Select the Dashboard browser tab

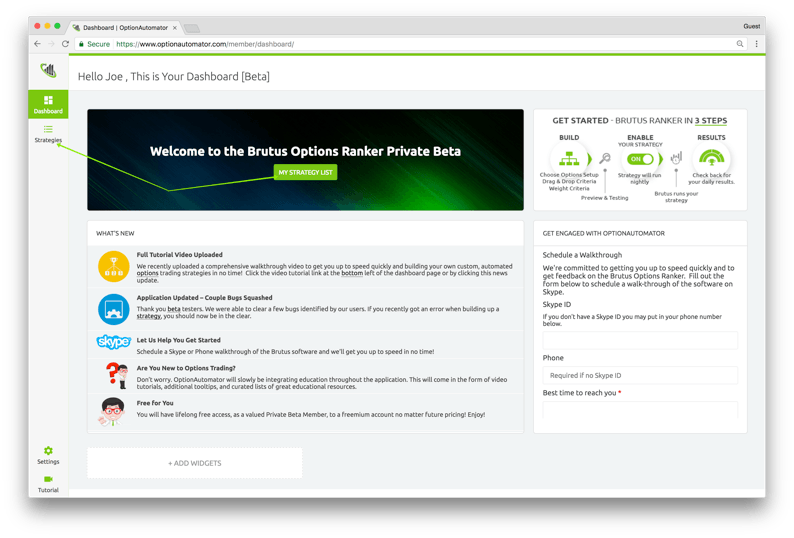pyautogui.click(x=125, y=27)
